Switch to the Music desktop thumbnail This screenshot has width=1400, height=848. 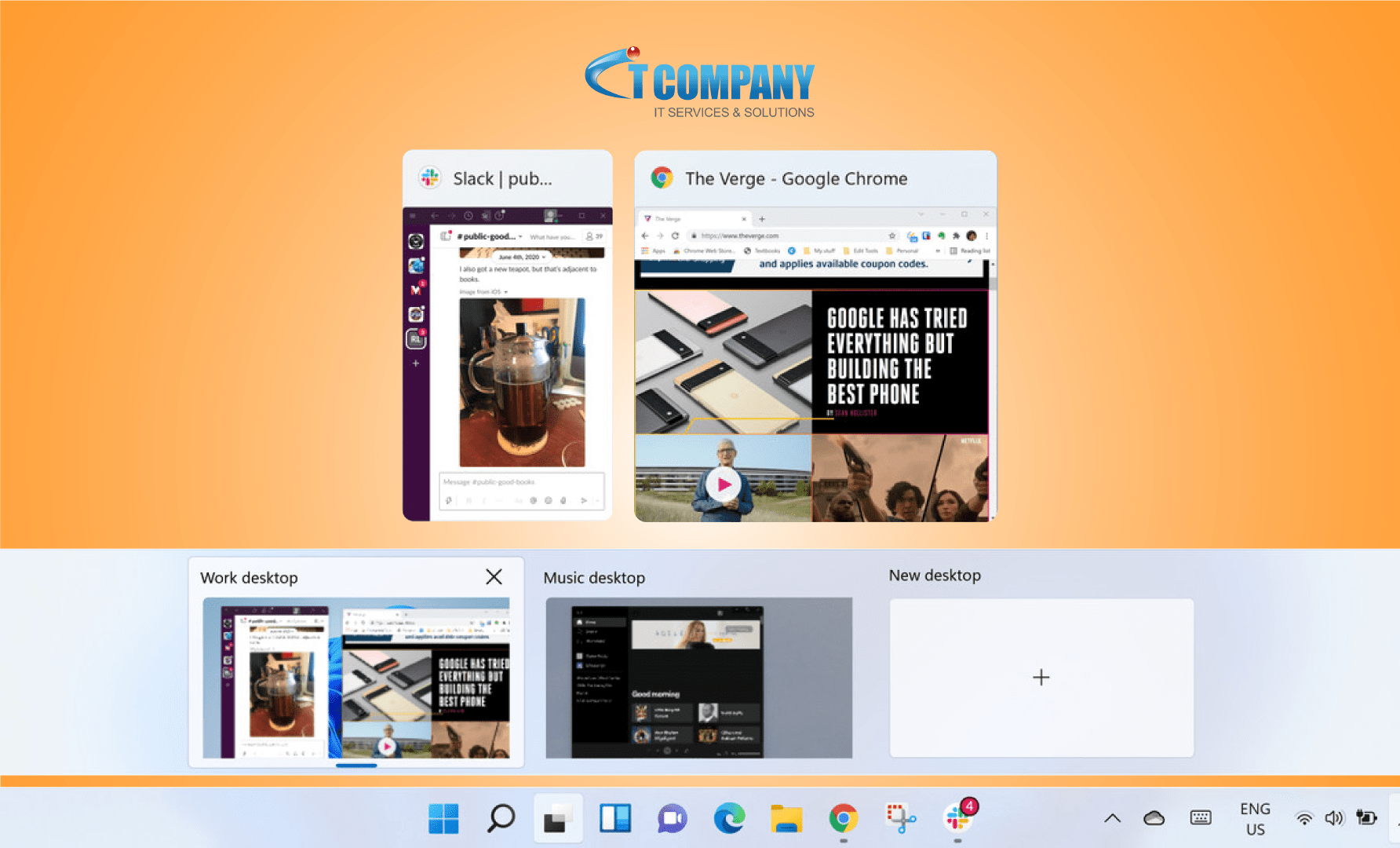point(698,678)
